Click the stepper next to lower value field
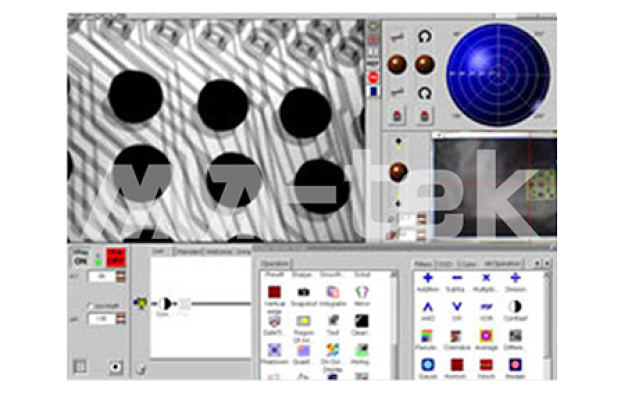Image resolution: width=621 pixels, height=393 pixels. click(x=121, y=319)
